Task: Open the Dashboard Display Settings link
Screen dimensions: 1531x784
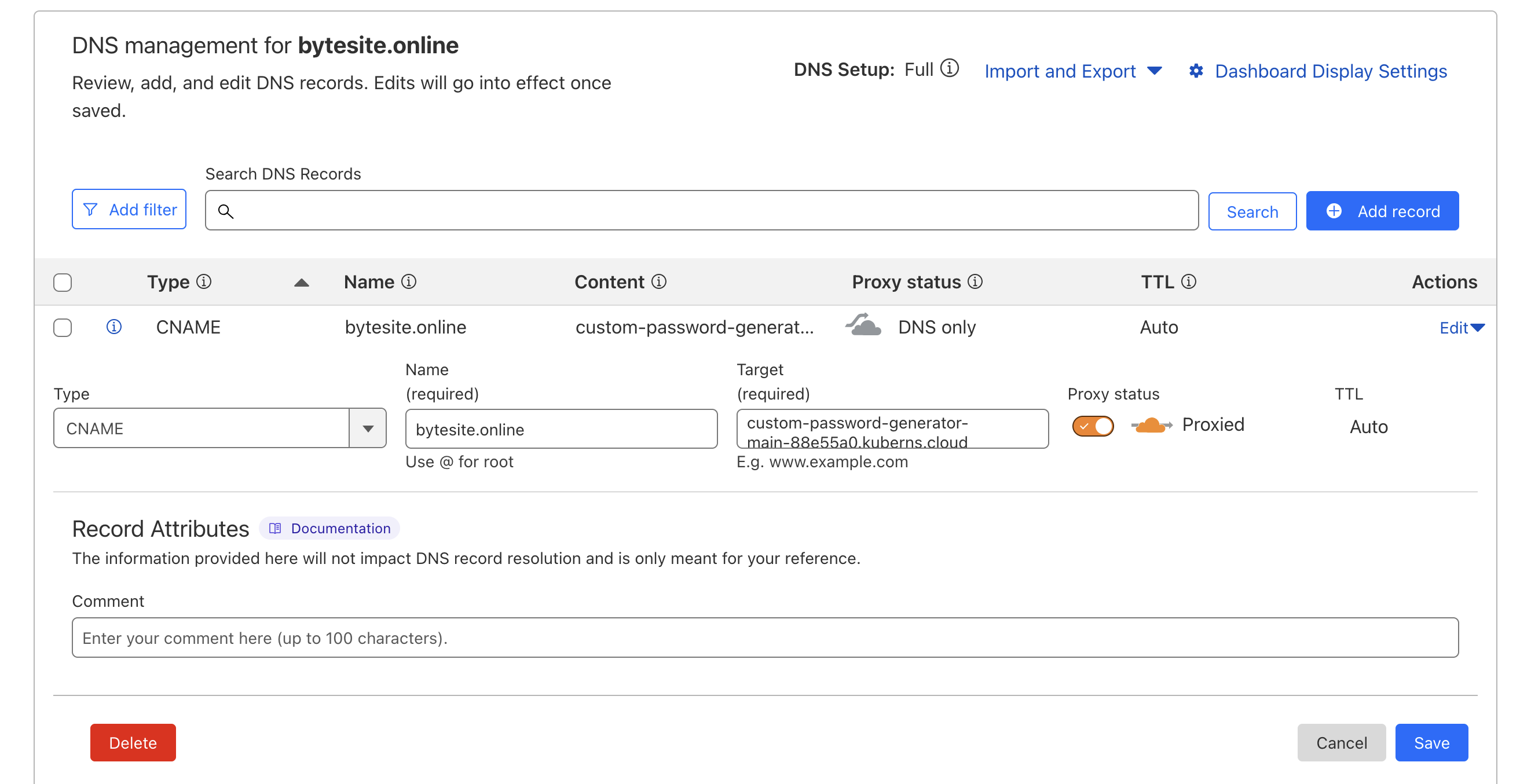Action: pos(1331,71)
